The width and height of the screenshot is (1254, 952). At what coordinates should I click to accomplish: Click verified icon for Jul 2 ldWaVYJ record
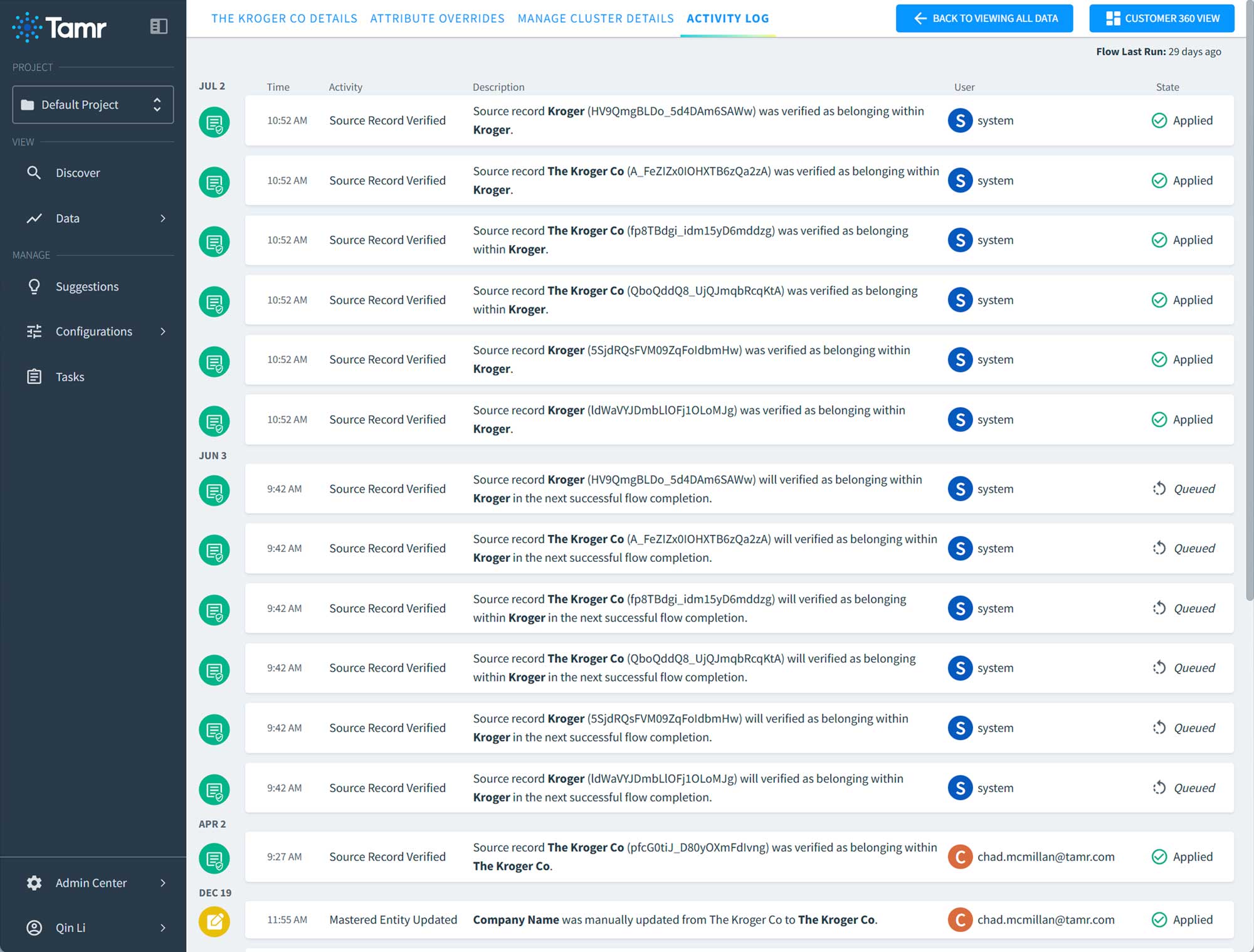point(214,421)
